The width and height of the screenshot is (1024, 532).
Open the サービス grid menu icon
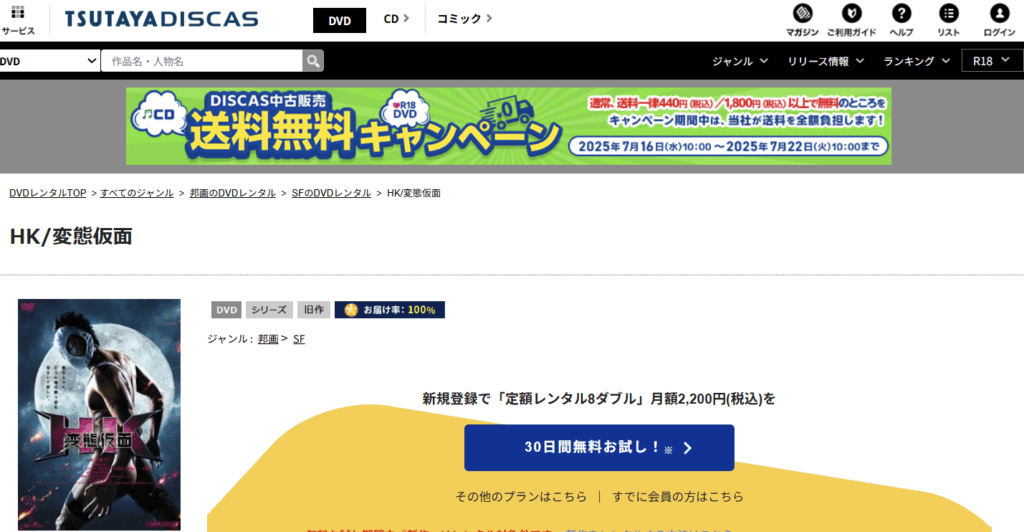point(18,12)
